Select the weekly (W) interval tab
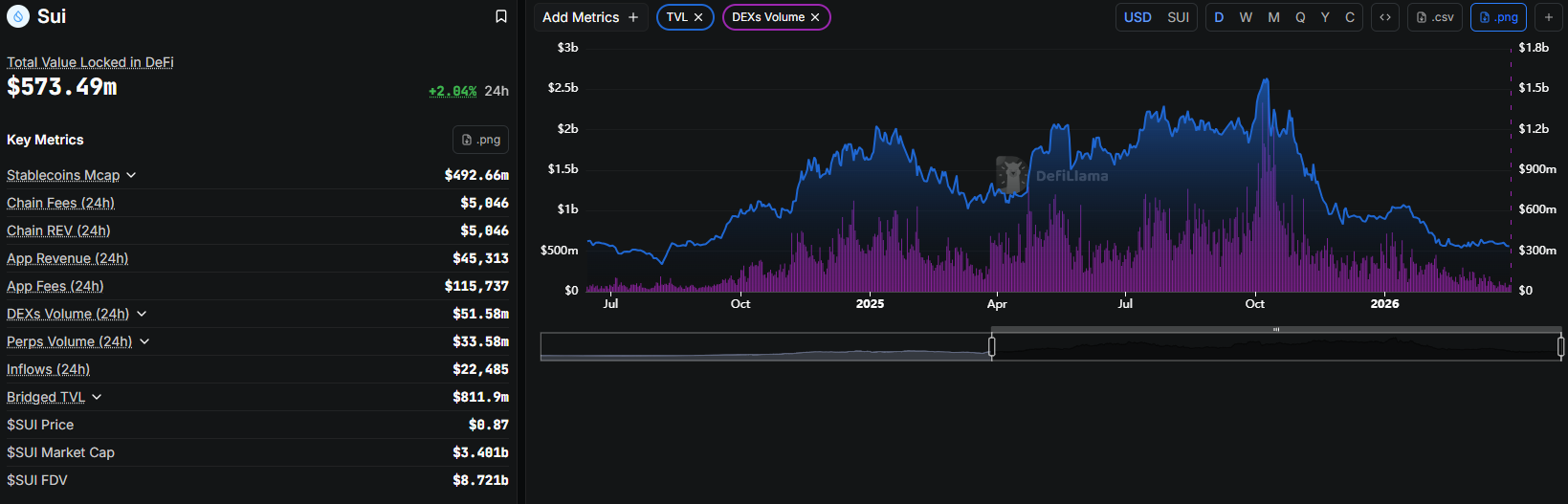Viewport: 1568px width, 504px height. click(1246, 17)
